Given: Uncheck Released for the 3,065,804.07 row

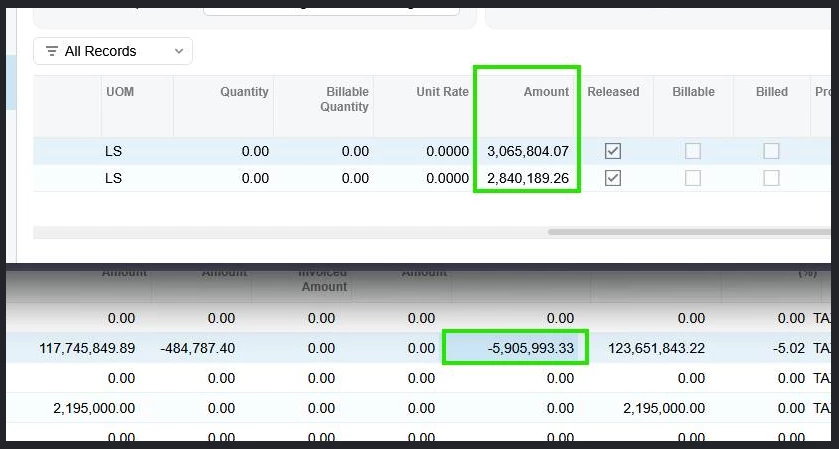Looking at the screenshot, I should click(613, 151).
